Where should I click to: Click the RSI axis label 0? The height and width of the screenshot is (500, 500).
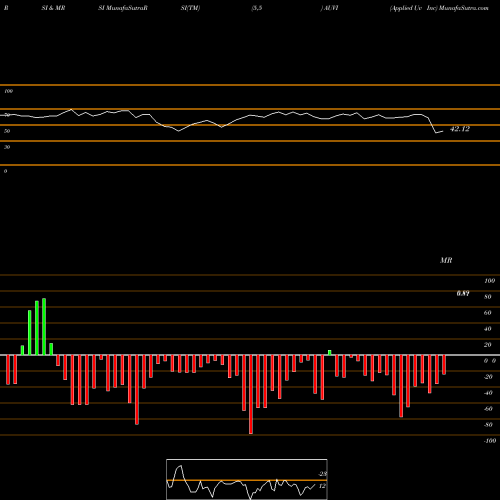[5, 171]
